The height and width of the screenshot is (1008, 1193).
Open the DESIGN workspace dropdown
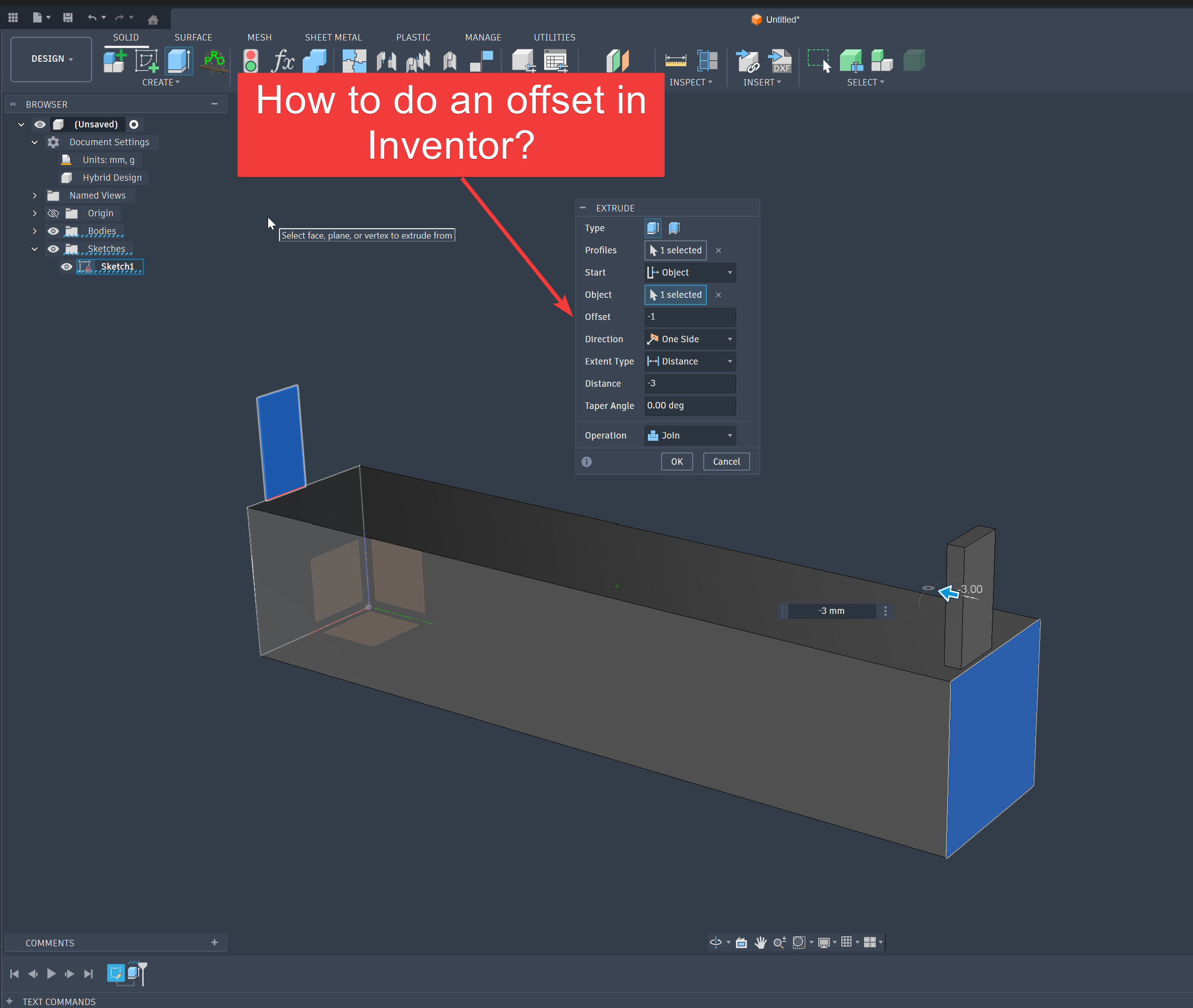click(x=51, y=59)
